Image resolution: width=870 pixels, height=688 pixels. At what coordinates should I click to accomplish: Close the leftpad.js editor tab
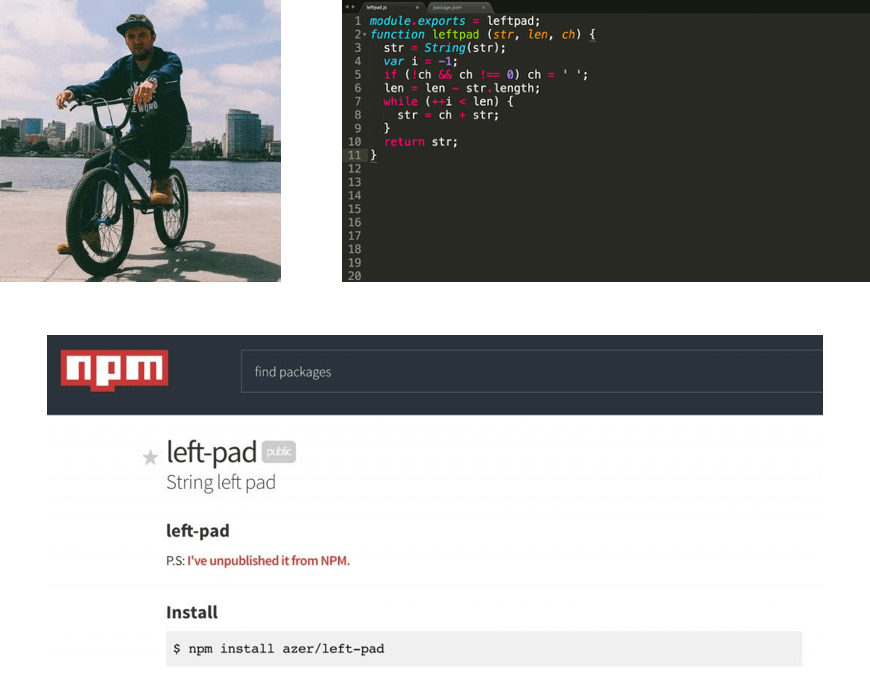pos(418,7)
